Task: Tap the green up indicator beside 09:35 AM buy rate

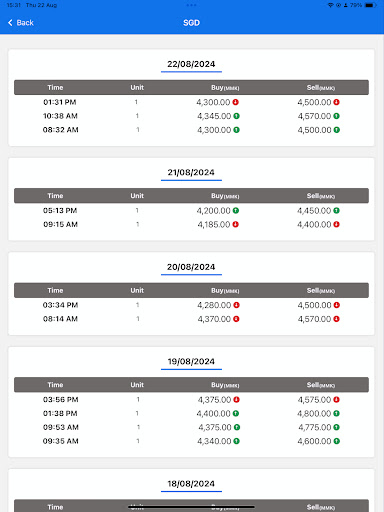Action: tap(236, 441)
